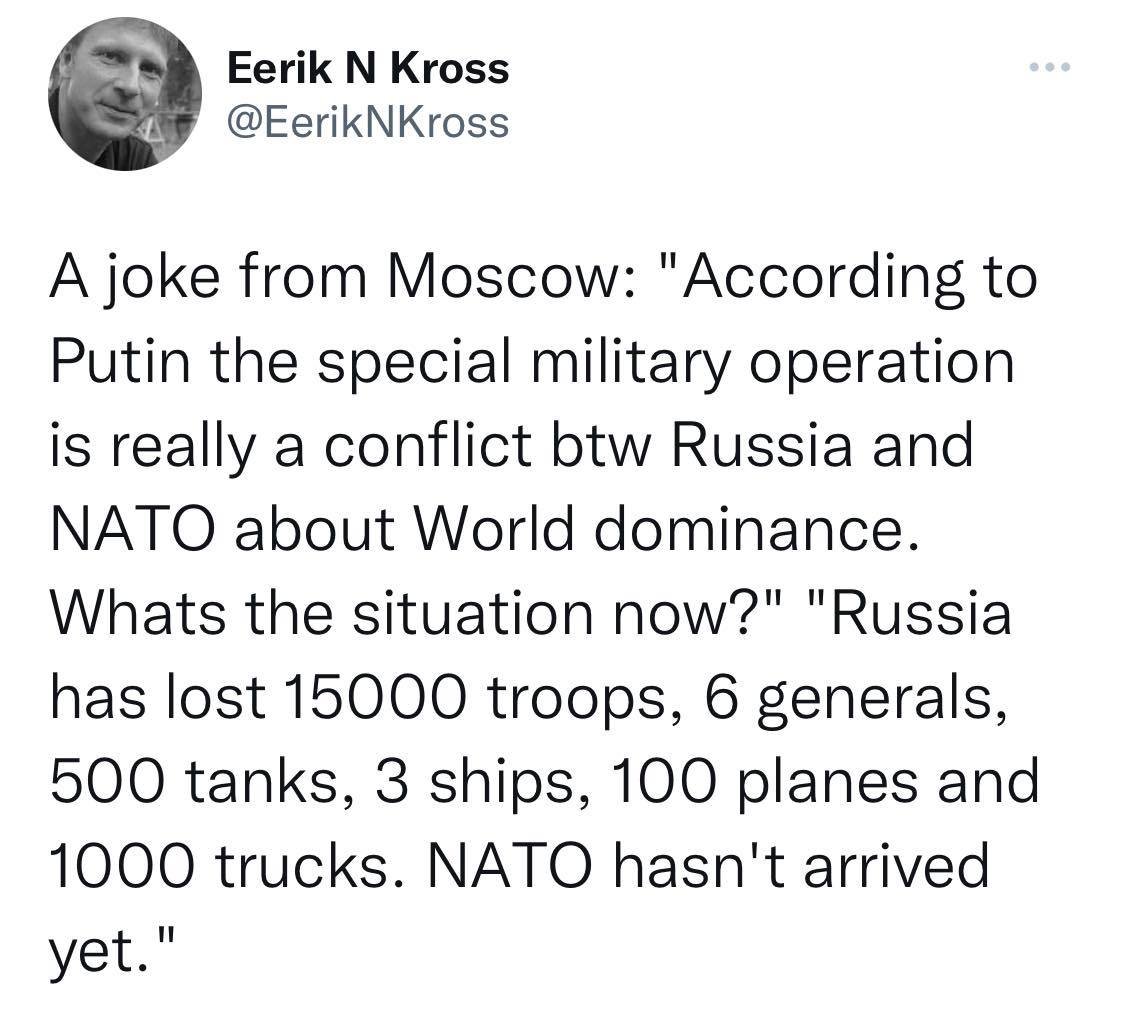Open the @EerikNKross handle link
Screen dimensions: 1125x1027
point(368,122)
